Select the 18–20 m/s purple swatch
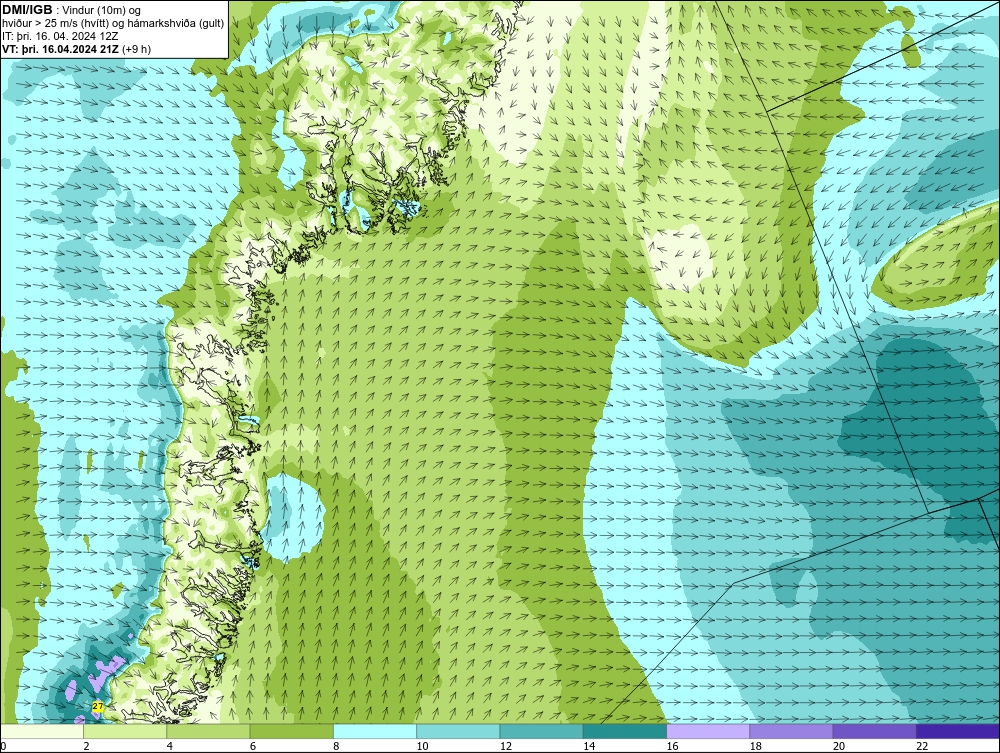This screenshot has width=1000, height=753. 791,731
